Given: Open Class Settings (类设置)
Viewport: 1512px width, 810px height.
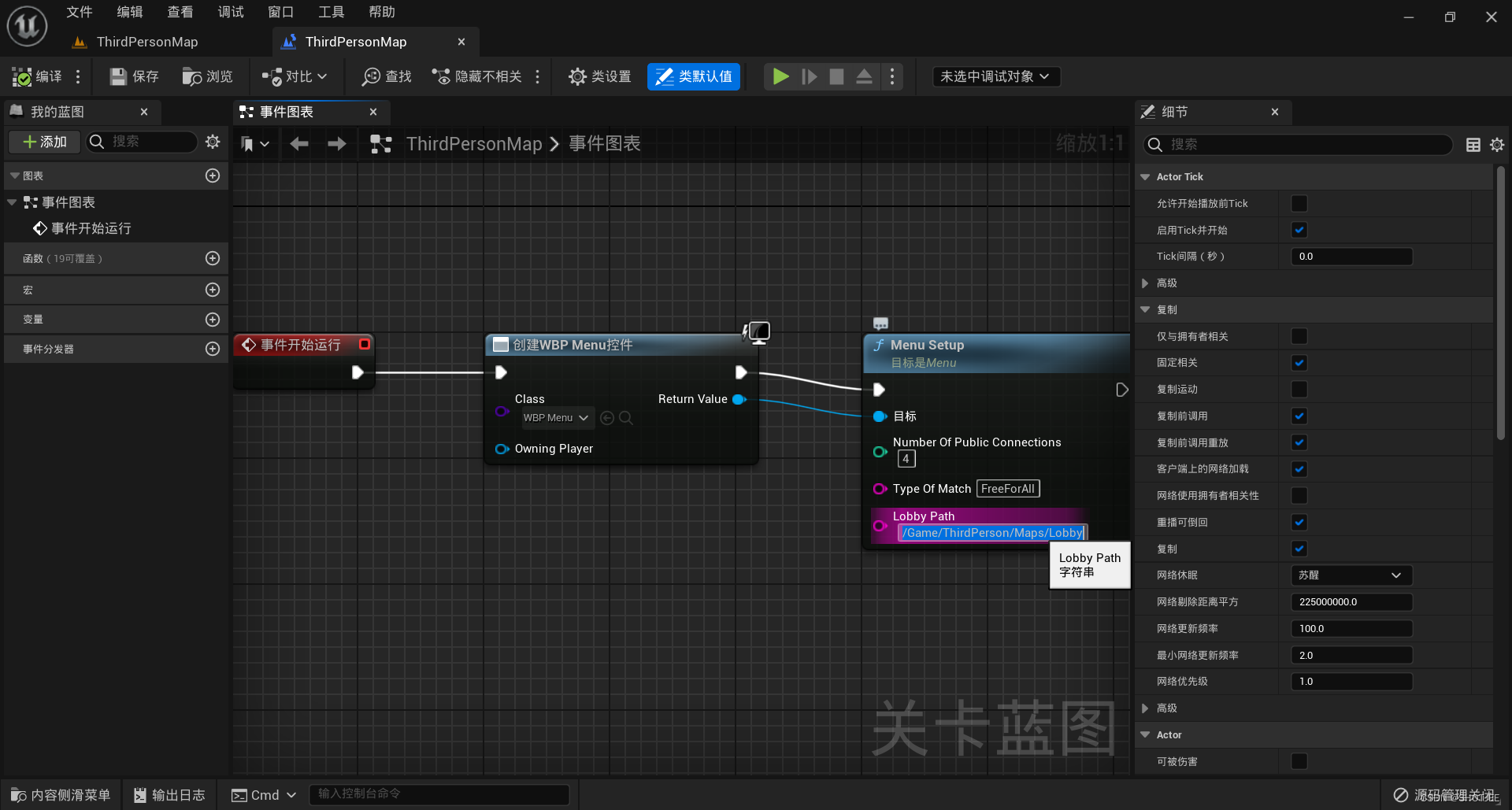Looking at the screenshot, I should 600,76.
